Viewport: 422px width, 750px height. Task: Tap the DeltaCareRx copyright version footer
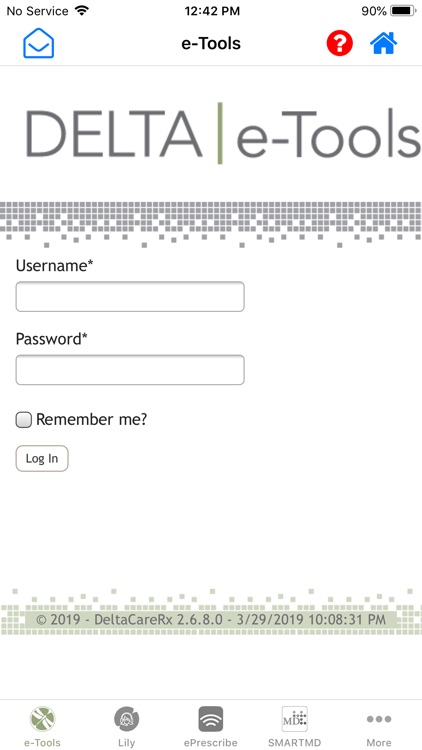point(211,619)
